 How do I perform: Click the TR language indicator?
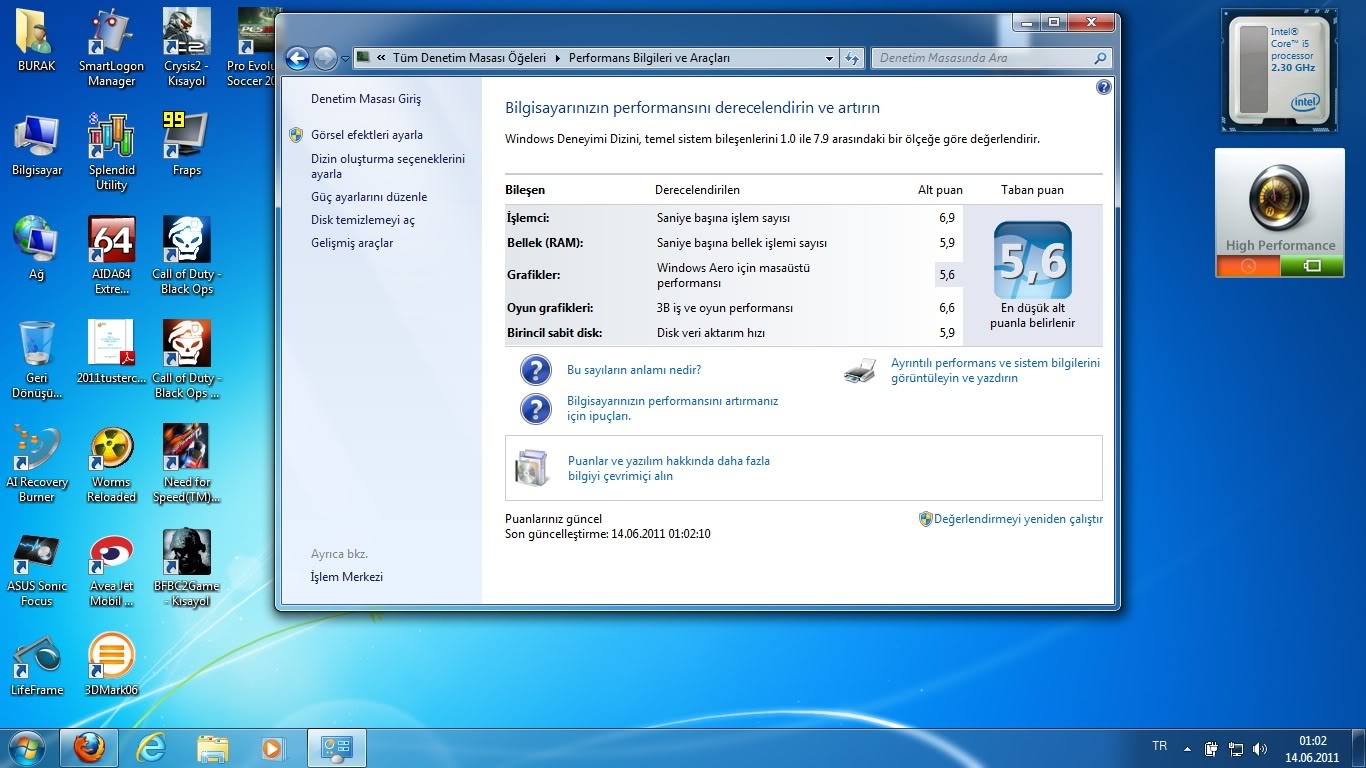coord(1160,746)
